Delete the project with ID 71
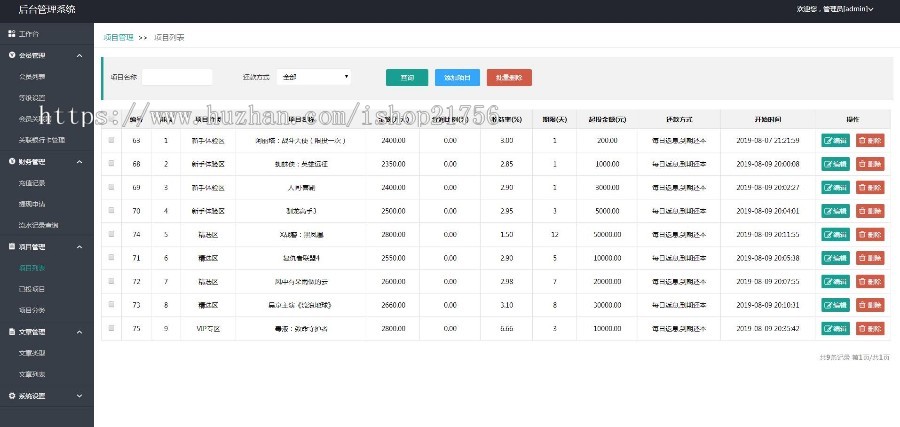 click(x=870, y=258)
